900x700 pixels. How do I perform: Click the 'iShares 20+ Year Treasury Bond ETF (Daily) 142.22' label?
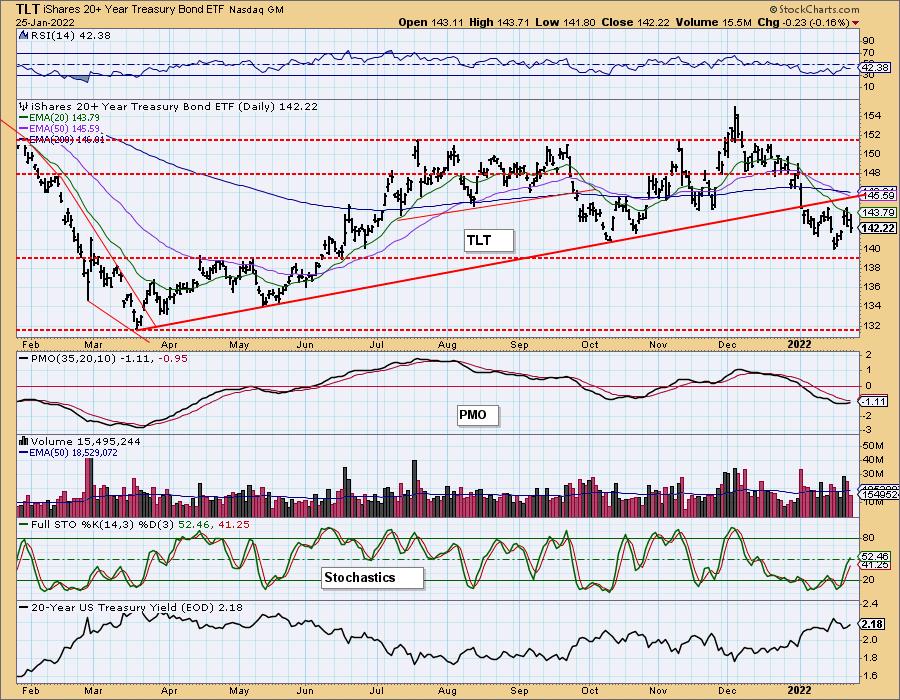pyautogui.click(x=174, y=107)
